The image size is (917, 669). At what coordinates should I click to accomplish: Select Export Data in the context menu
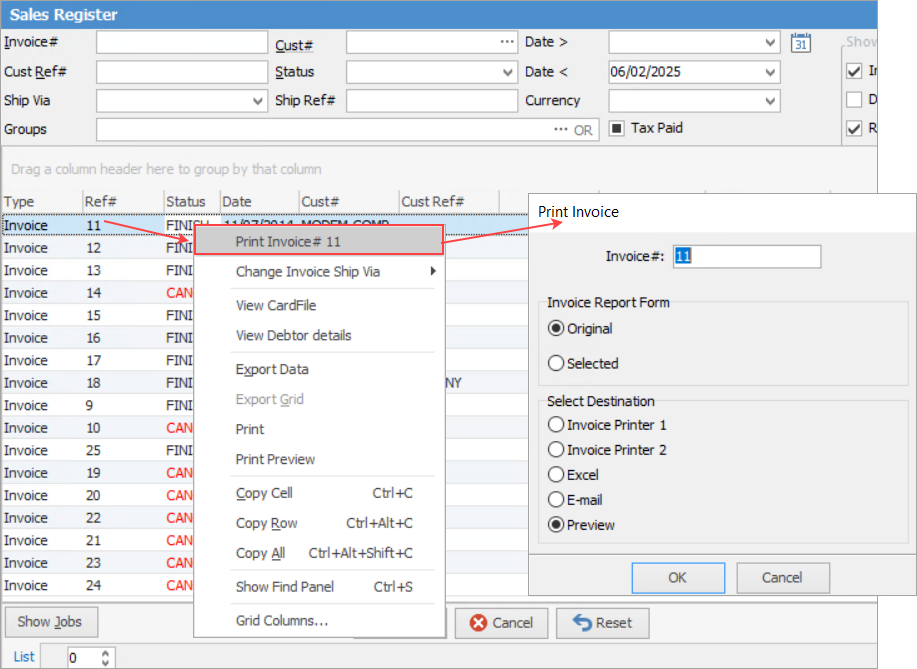pos(272,369)
